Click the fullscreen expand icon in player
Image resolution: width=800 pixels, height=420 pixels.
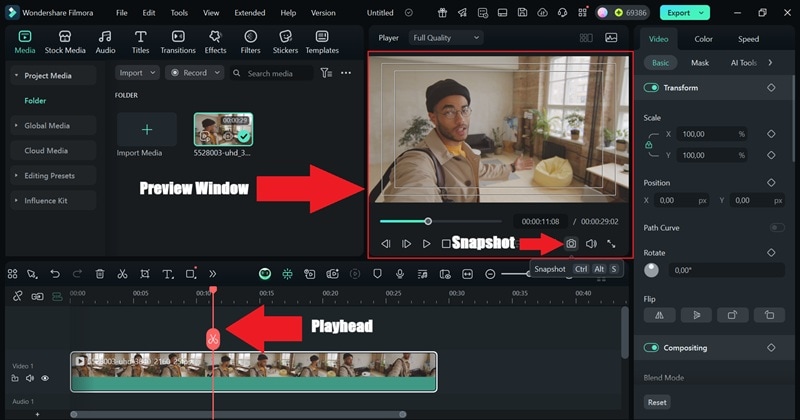coord(611,244)
